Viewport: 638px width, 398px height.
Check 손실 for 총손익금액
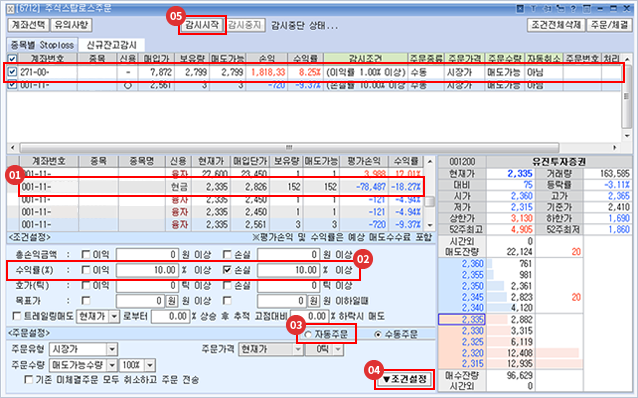[227, 255]
